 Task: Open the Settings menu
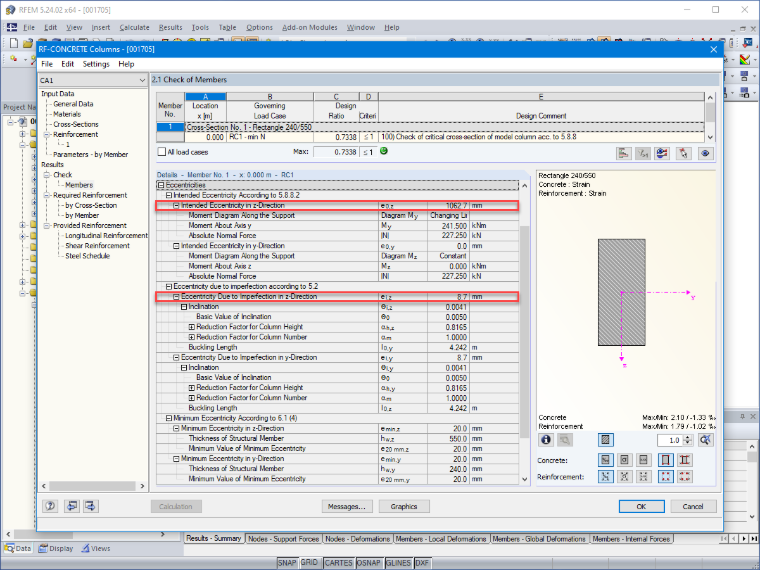coord(96,64)
